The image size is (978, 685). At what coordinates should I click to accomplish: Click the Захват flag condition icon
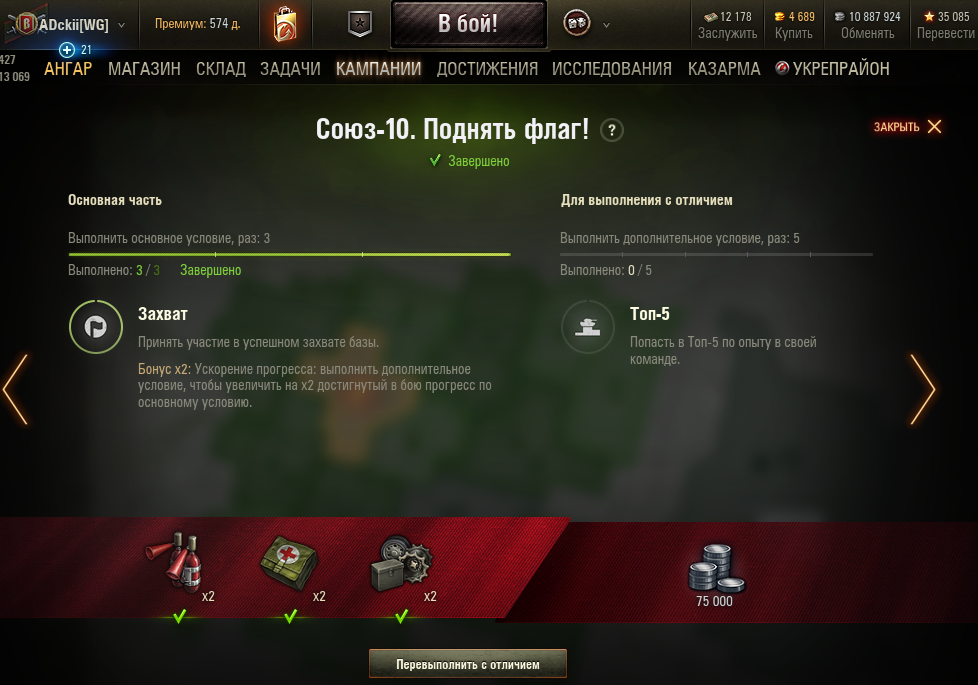95,327
